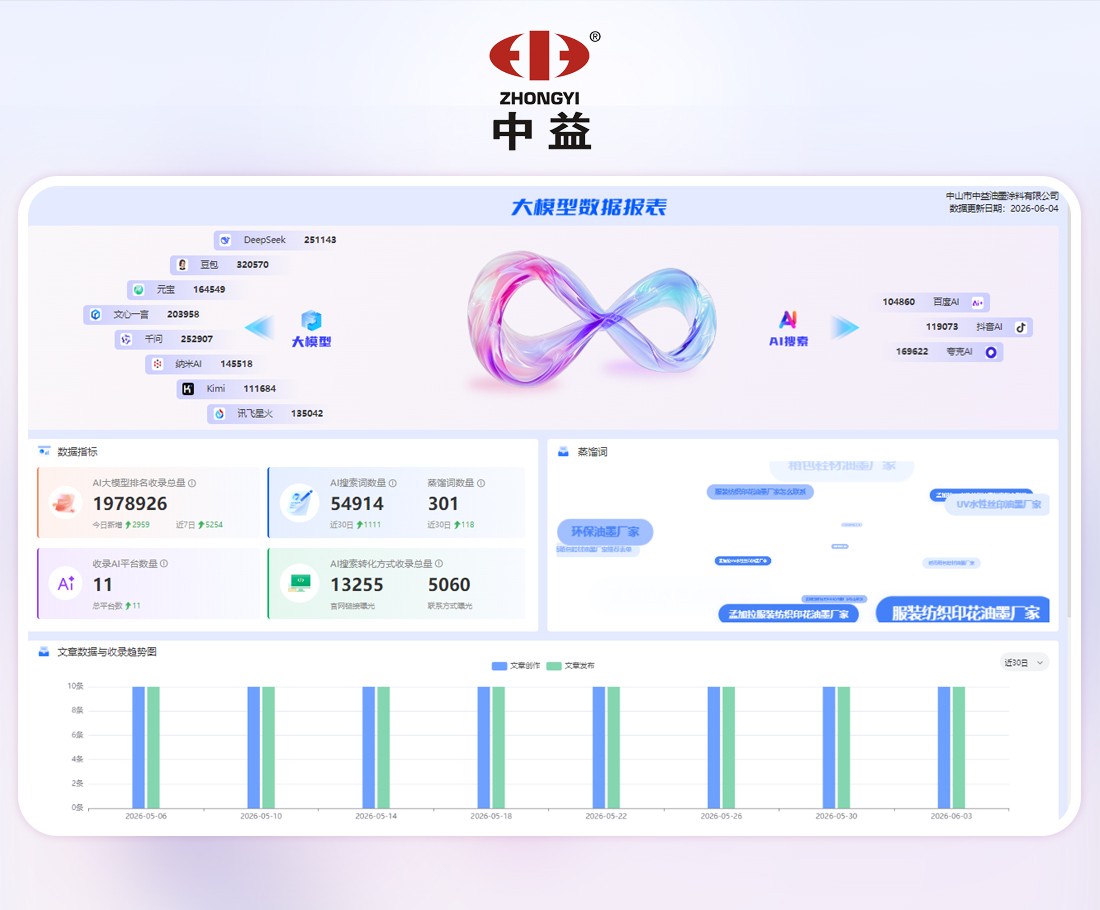Click the 夸克AI circle icon

pos(991,352)
